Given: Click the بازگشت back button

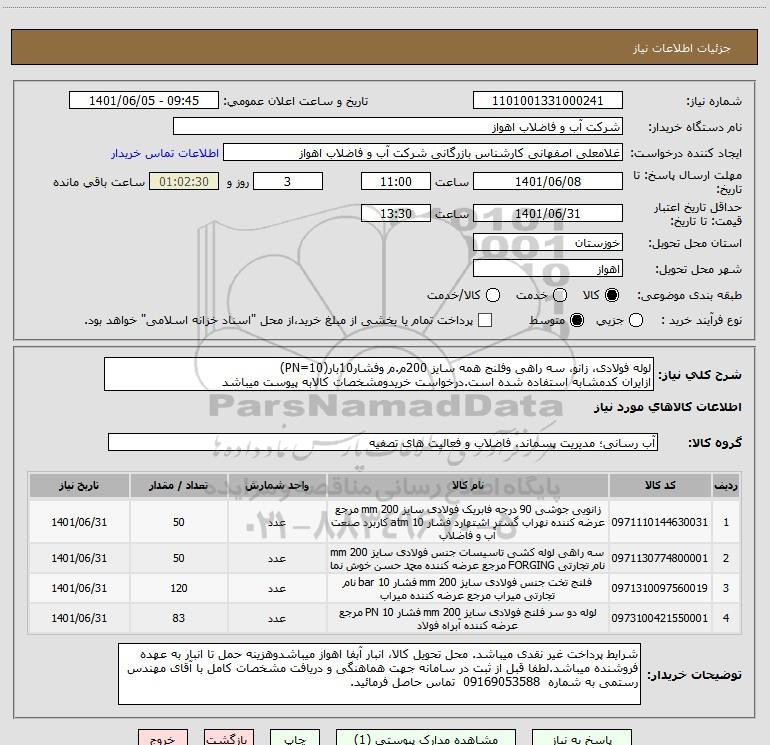Looking at the screenshot, I should 229,738.
